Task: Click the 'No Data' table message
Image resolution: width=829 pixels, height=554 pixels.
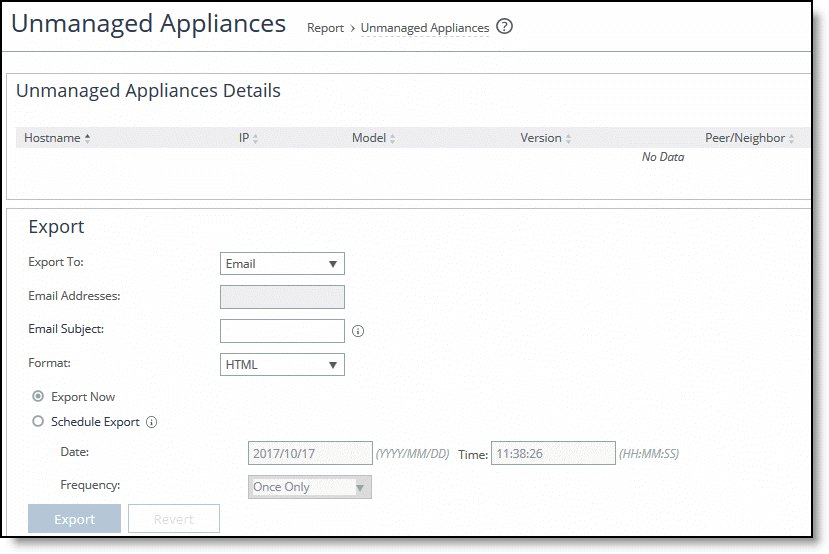Action: 663,157
